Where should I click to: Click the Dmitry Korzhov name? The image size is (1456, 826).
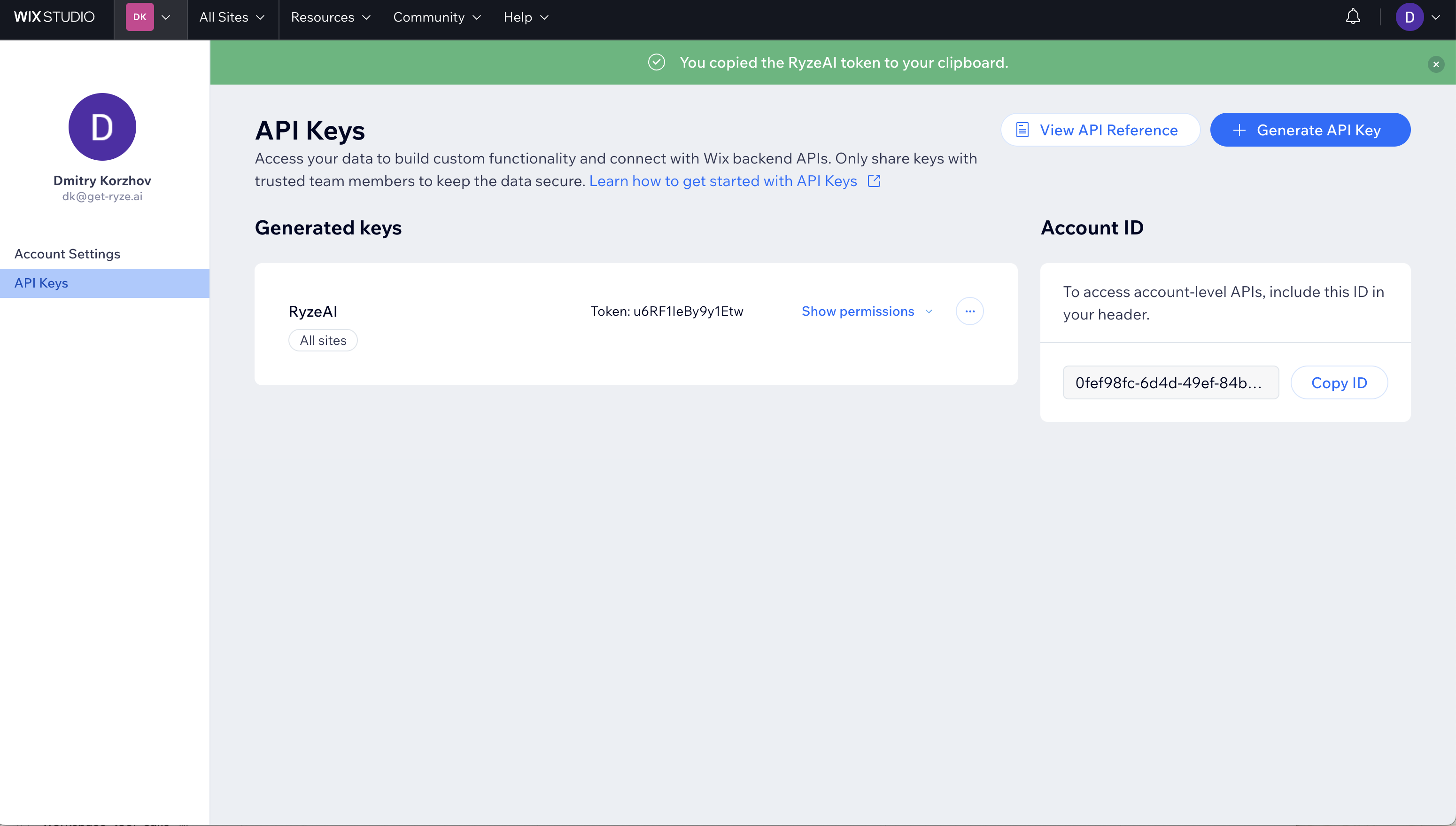pos(102,180)
